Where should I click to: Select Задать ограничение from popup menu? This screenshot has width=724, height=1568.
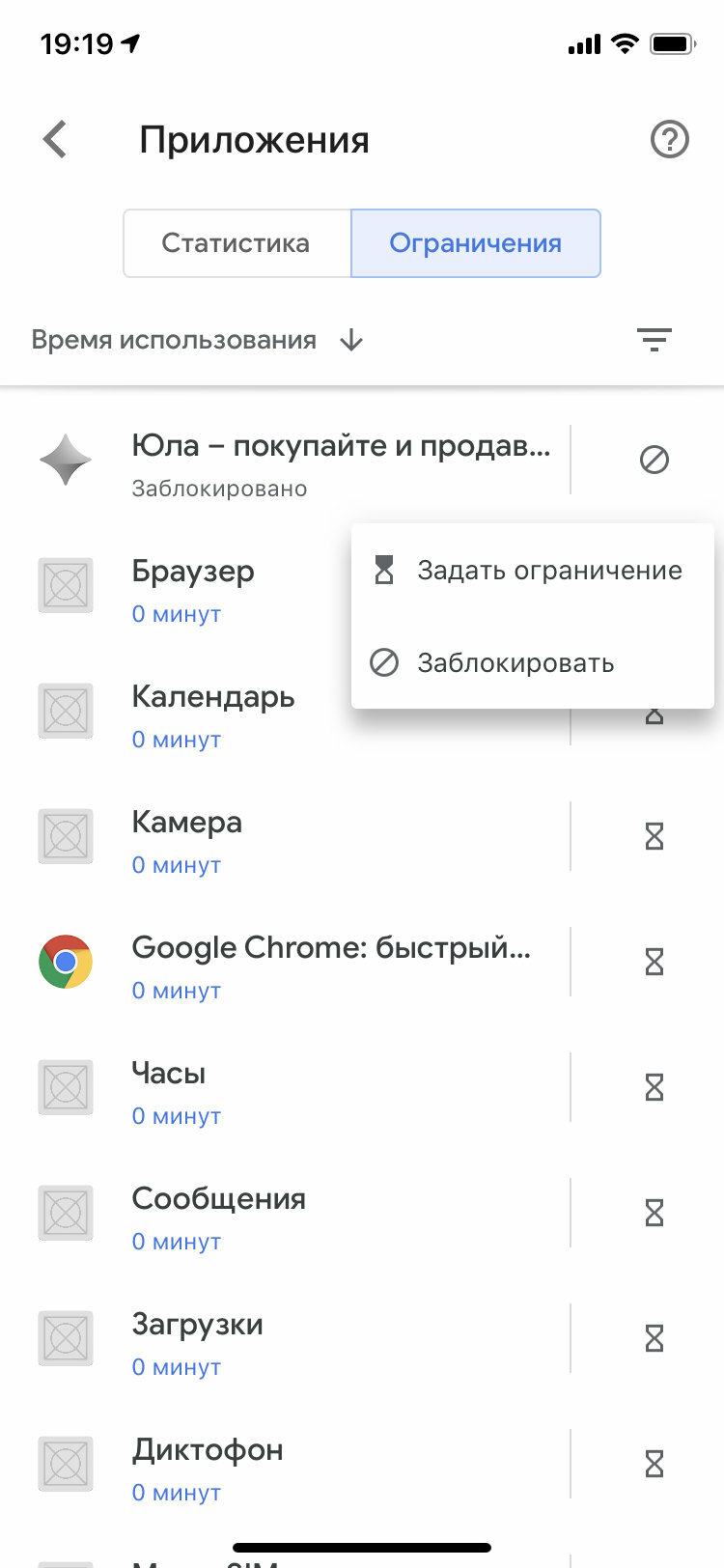tap(533, 571)
